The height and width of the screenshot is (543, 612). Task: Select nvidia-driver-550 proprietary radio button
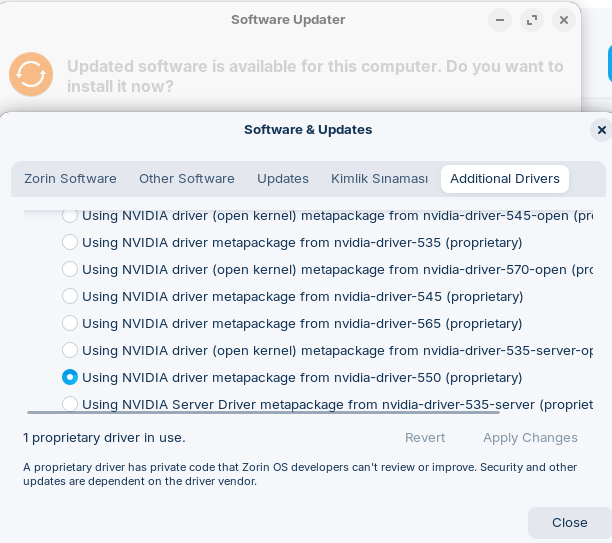pyautogui.click(x=70, y=377)
